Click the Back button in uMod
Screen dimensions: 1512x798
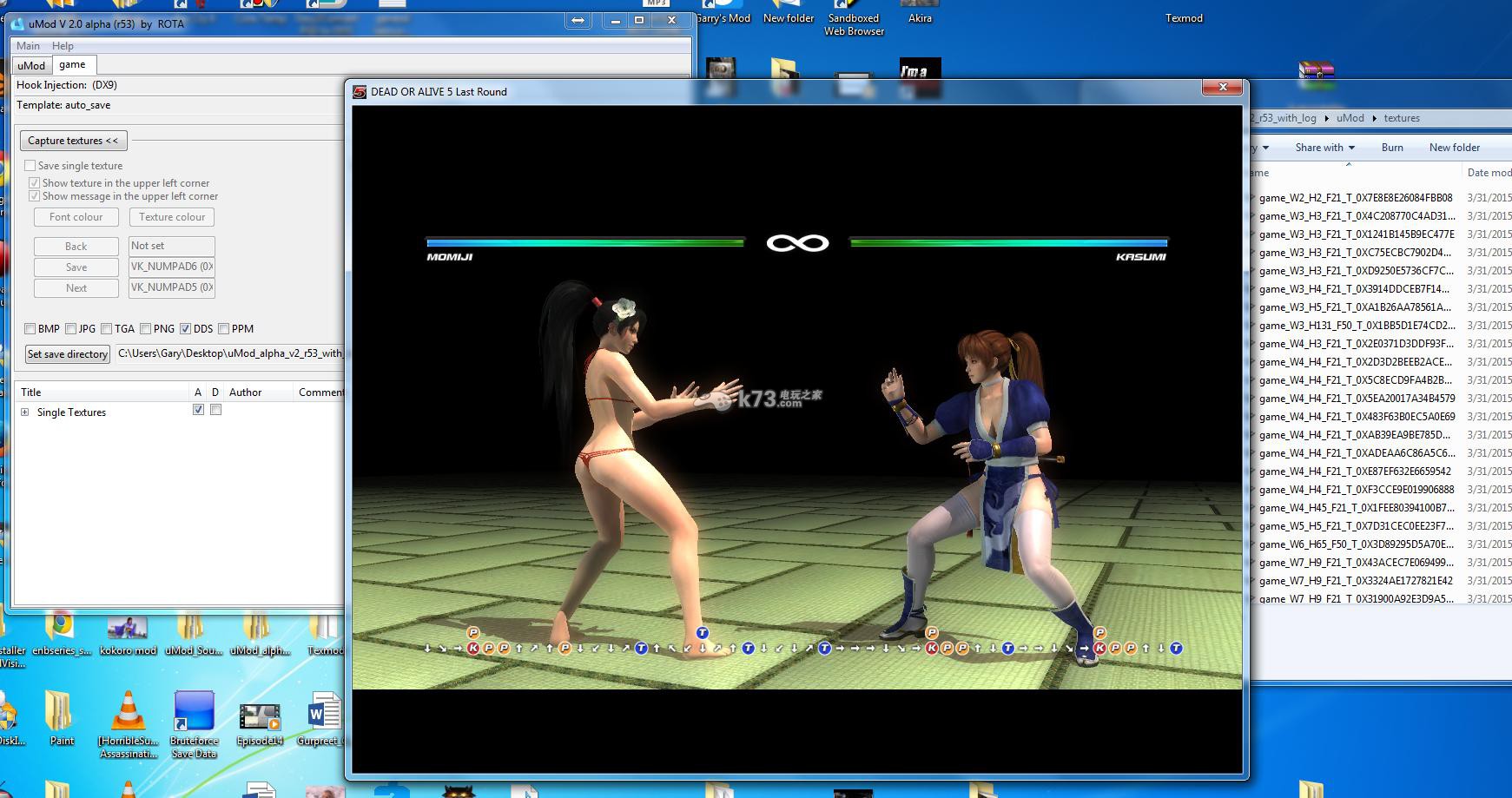pos(76,247)
